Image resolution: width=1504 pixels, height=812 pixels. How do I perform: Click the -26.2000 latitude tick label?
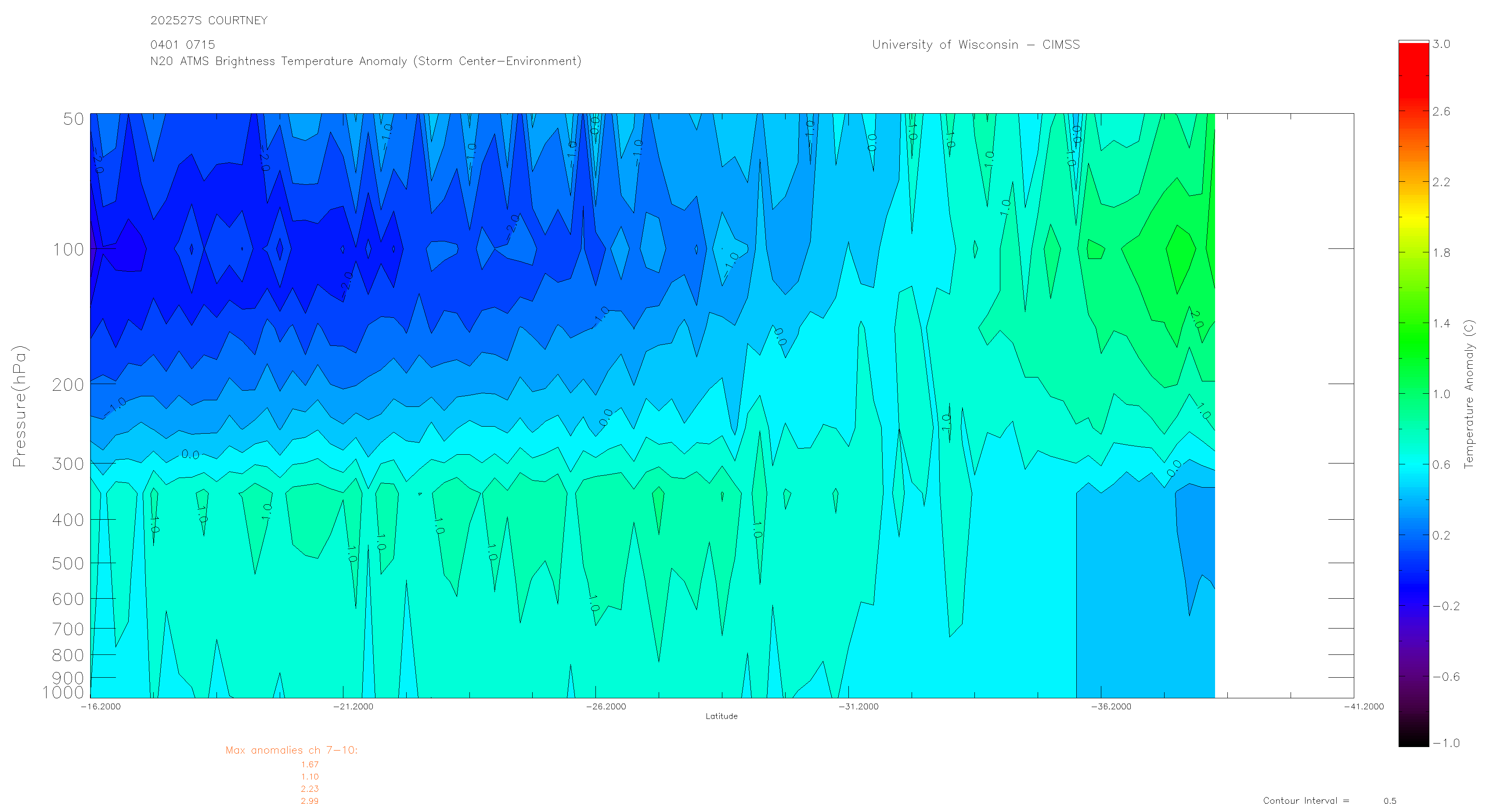tap(606, 707)
